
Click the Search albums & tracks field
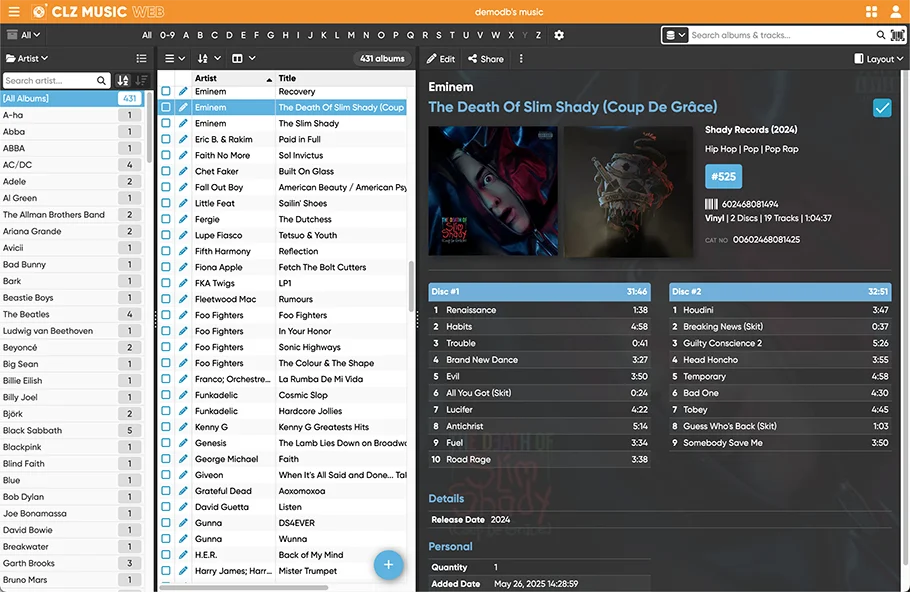(782, 35)
